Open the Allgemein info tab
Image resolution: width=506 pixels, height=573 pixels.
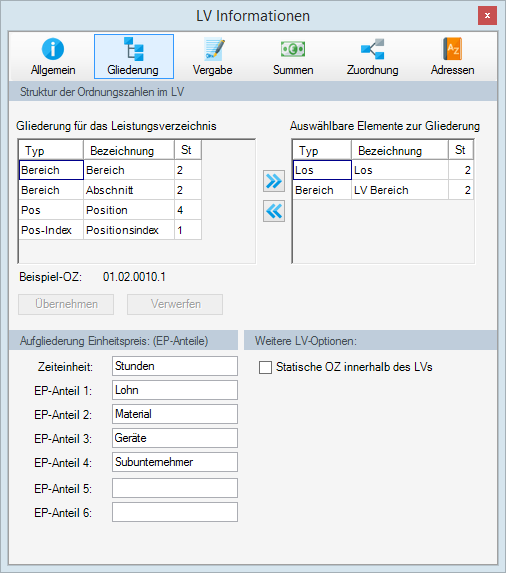pos(53,57)
